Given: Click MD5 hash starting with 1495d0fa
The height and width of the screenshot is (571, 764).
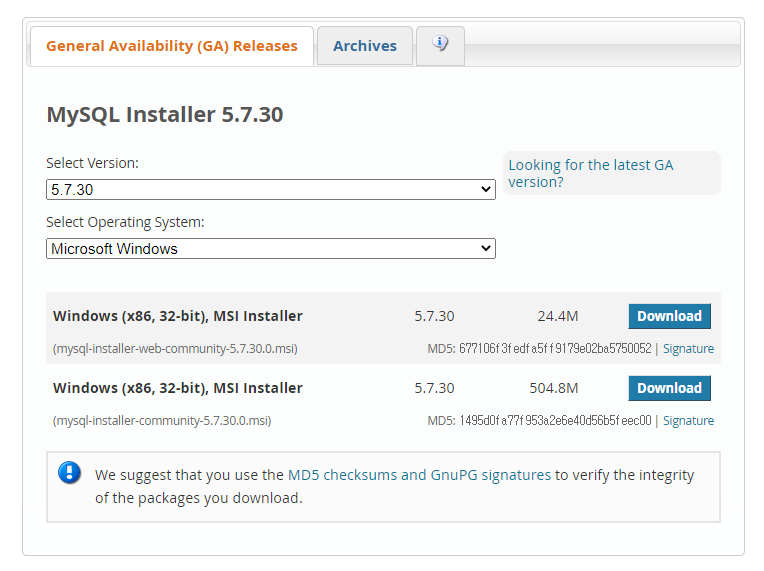Looking at the screenshot, I should pos(555,420).
